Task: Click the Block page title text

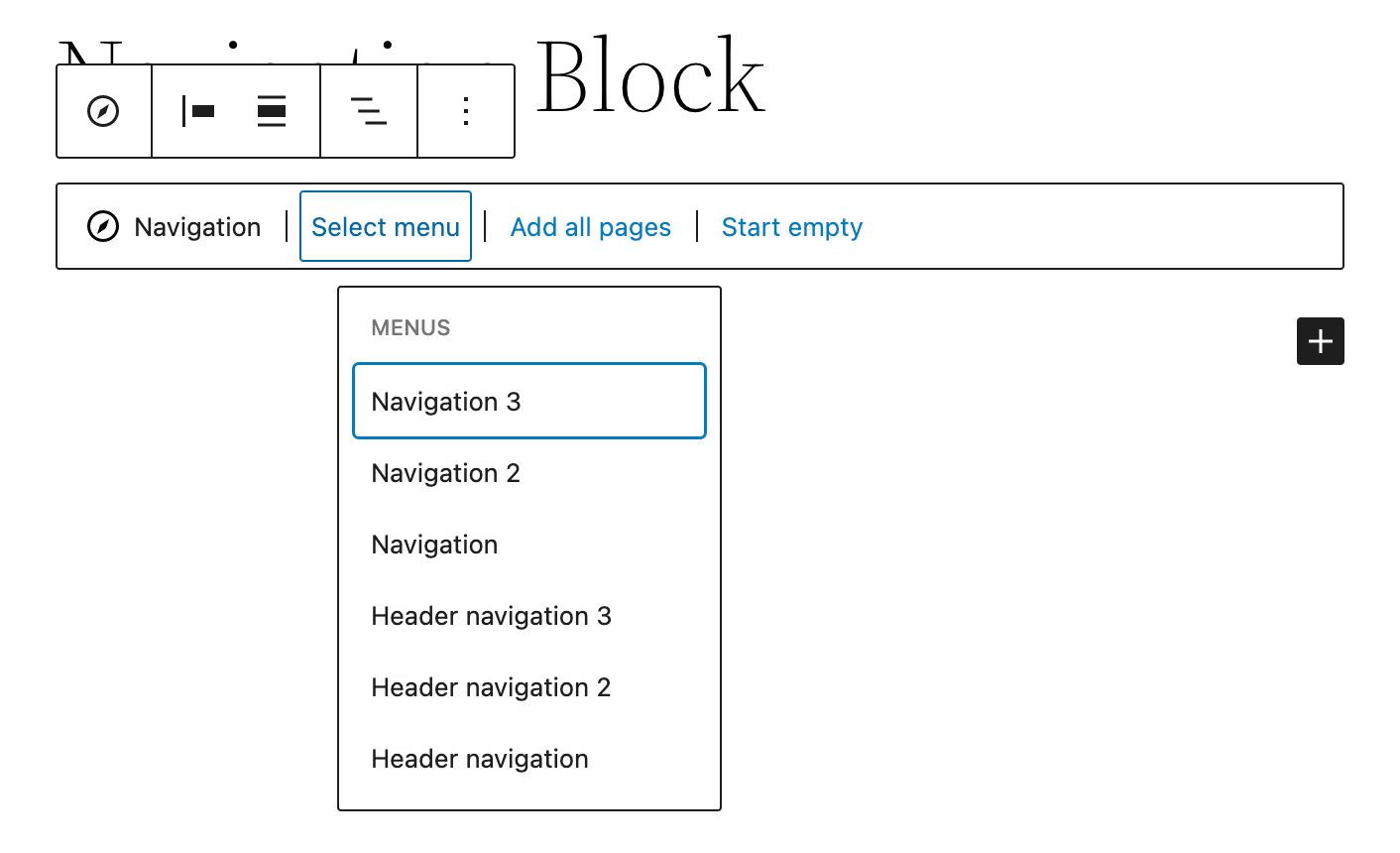Action: (x=649, y=77)
